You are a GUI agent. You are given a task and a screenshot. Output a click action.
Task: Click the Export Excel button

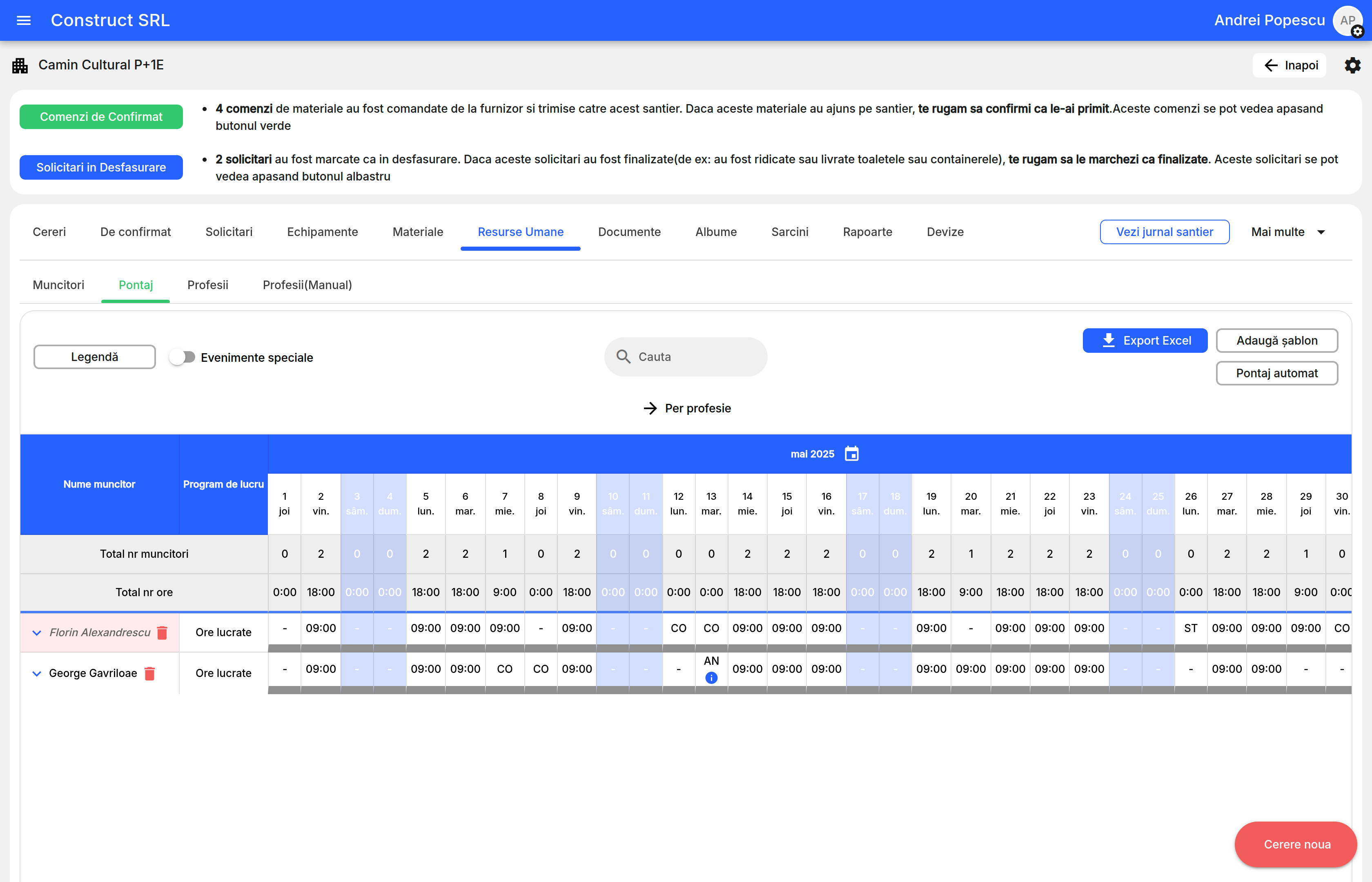[1145, 341]
